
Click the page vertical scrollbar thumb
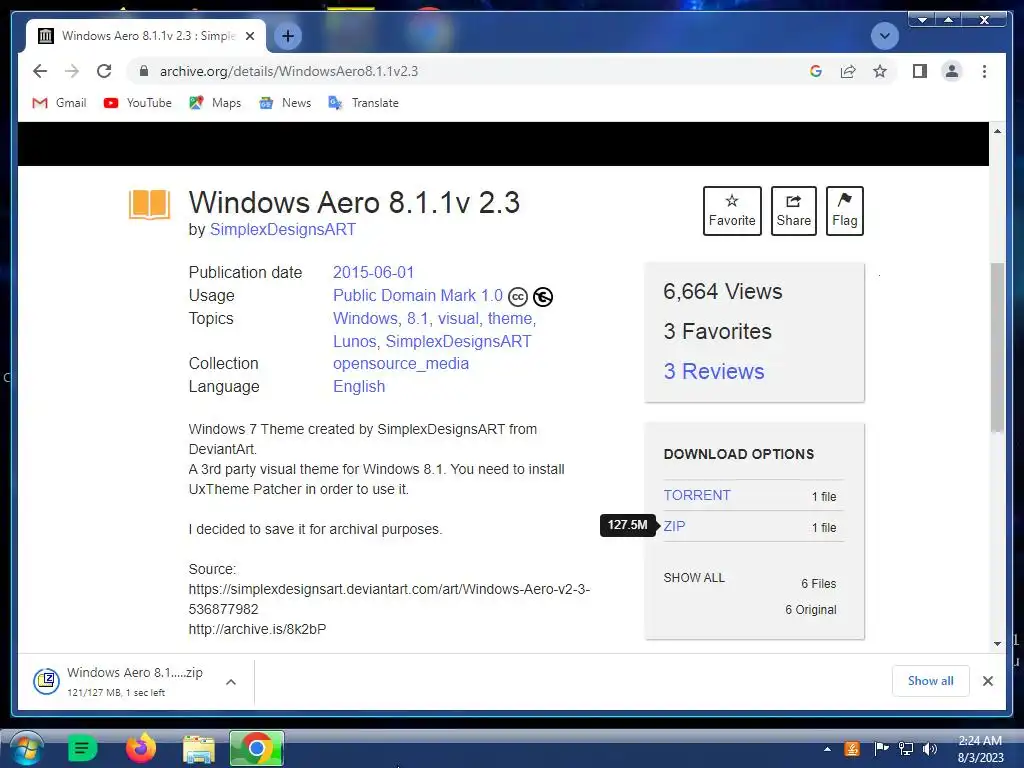pos(997,347)
